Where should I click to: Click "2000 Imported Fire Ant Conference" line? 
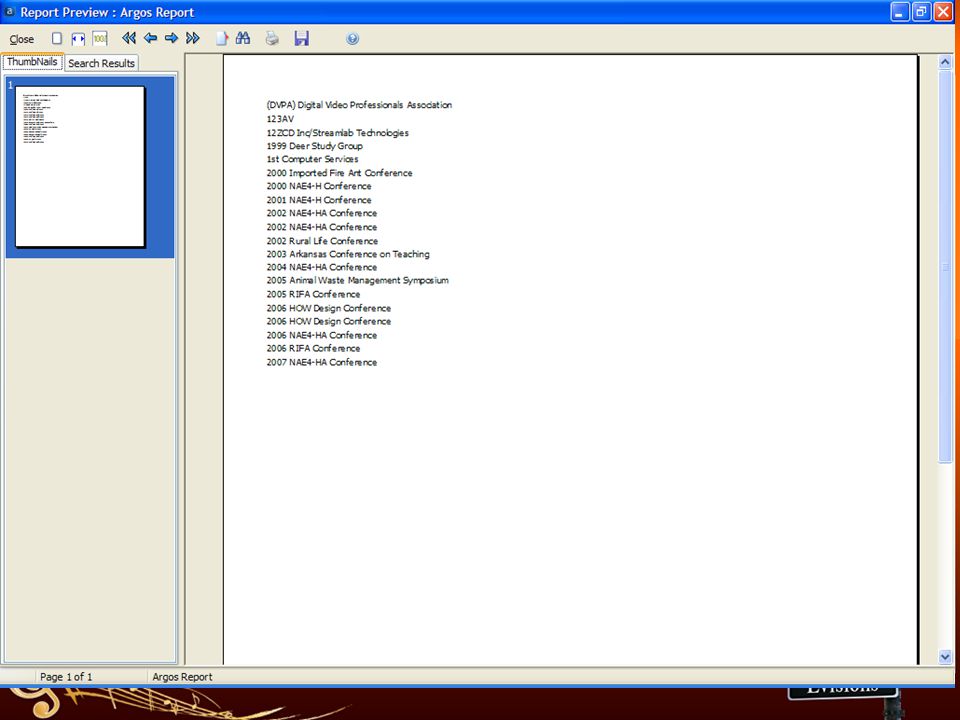339,173
